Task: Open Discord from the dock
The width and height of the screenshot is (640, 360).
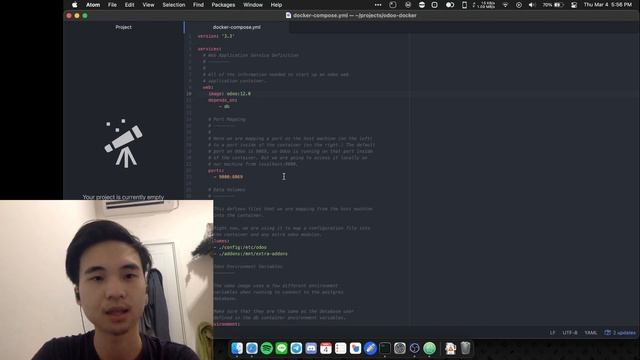Action: click(x=311, y=348)
